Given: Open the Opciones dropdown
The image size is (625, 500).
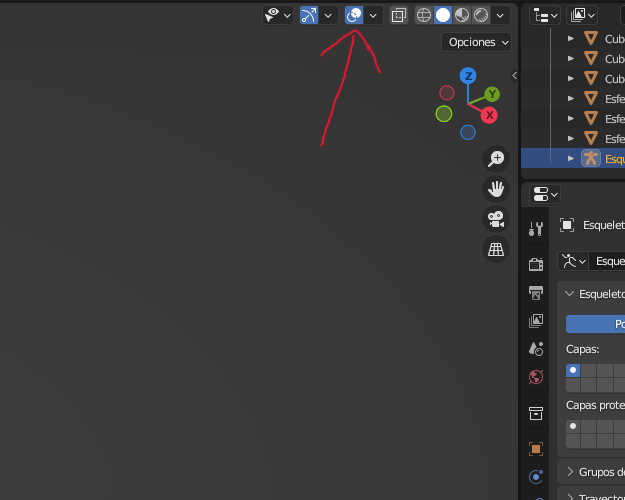Looking at the screenshot, I should pyautogui.click(x=476, y=42).
